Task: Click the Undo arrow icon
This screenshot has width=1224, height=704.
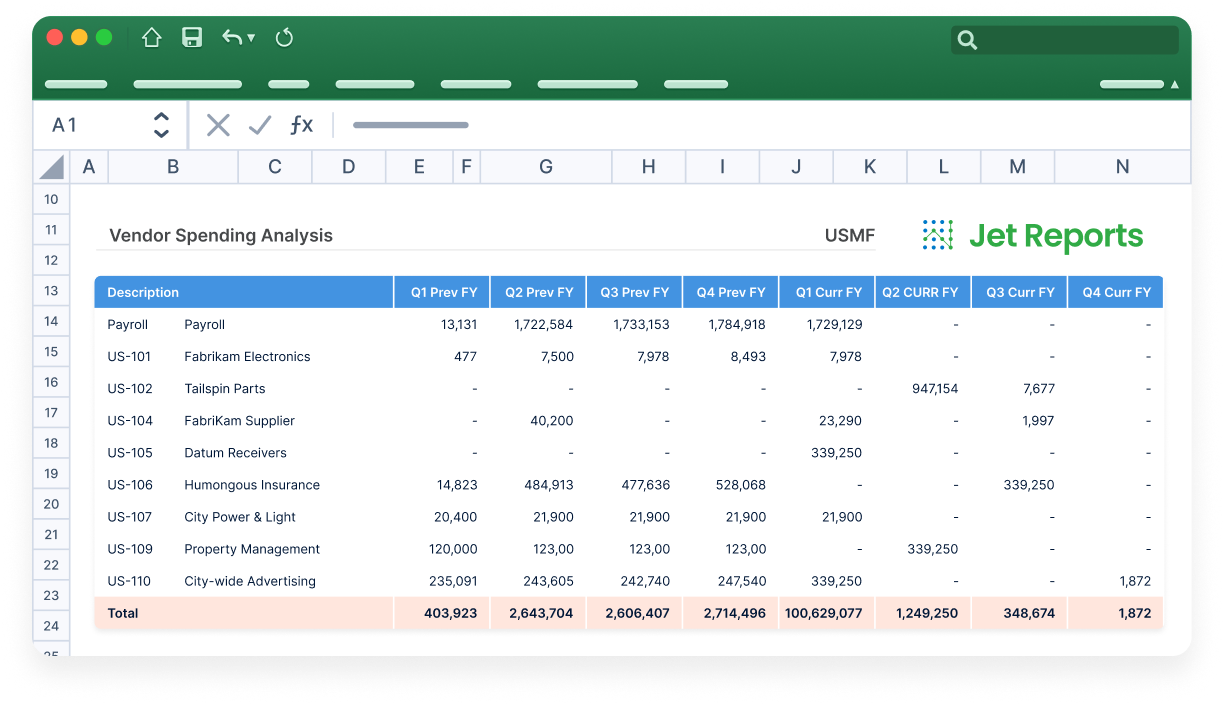Action: [231, 38]
